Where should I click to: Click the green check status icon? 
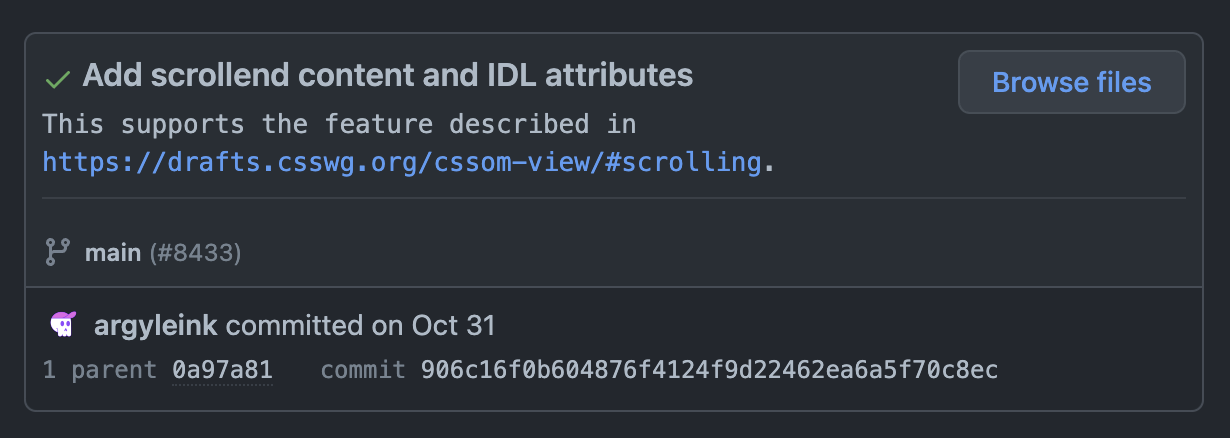57,78
